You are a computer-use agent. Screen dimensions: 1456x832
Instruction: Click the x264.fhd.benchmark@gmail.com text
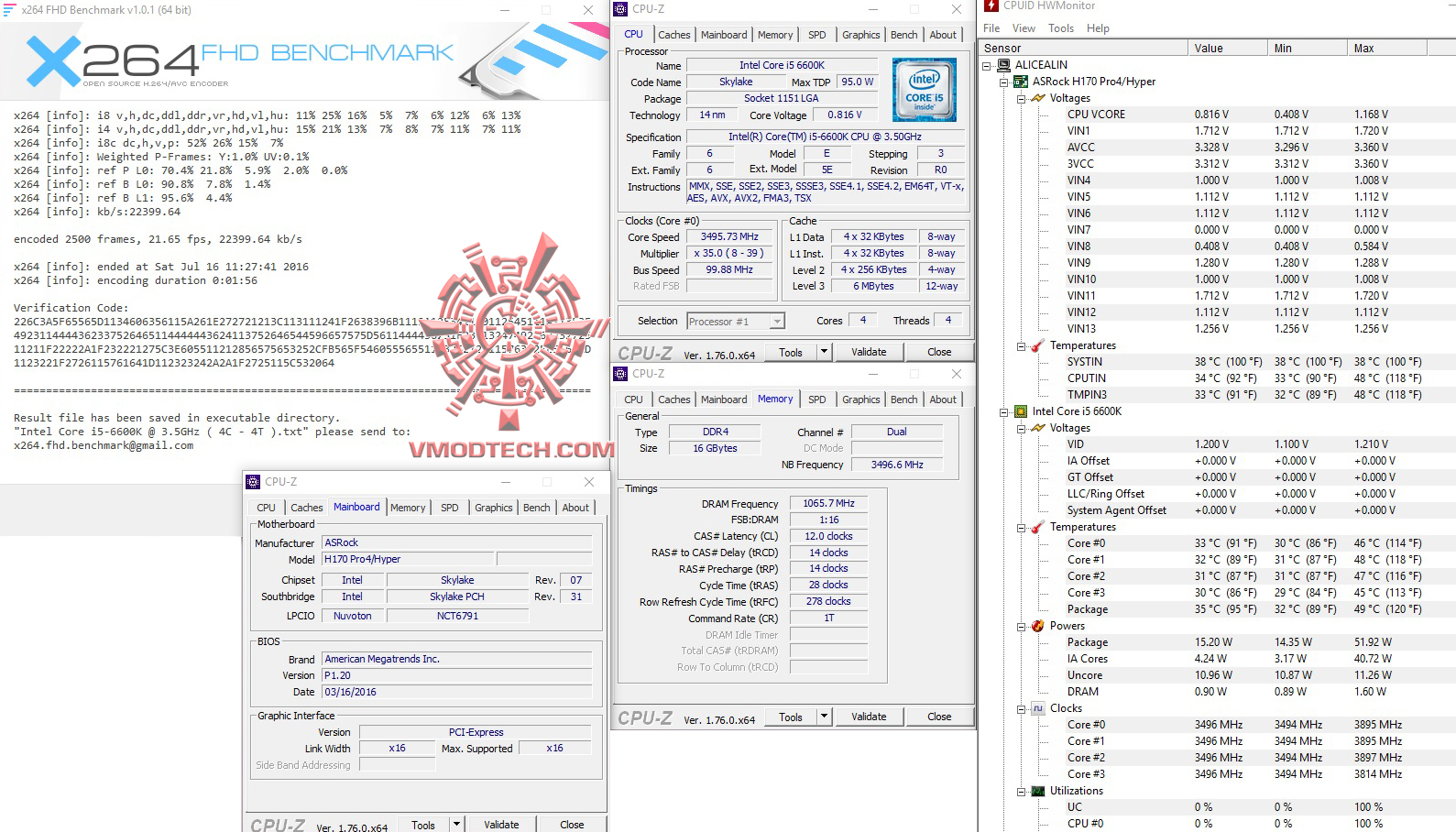[104, 446]
